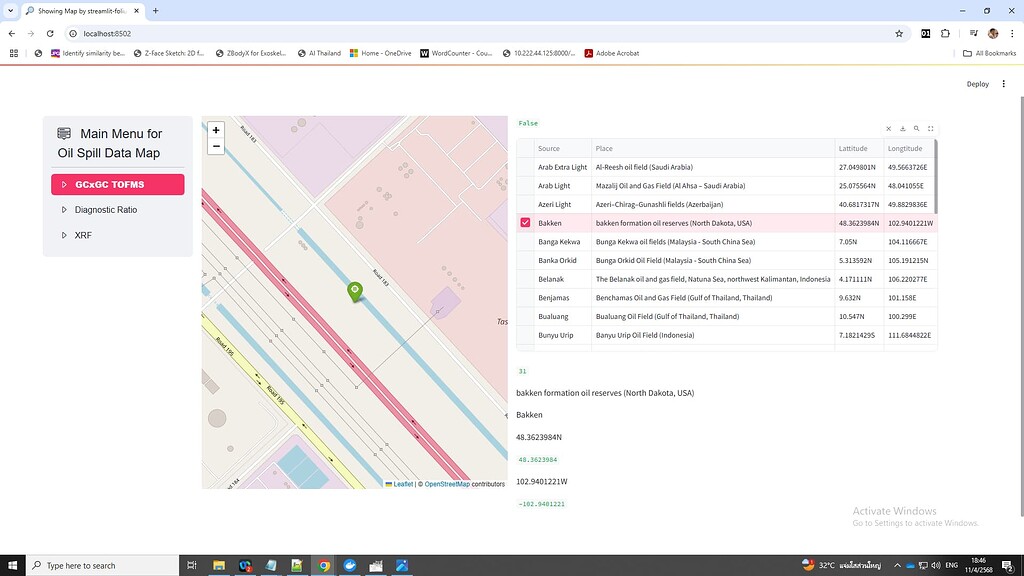
Task: Check the checkbox for Arab Light row
Action: click(x=525, y=185)
